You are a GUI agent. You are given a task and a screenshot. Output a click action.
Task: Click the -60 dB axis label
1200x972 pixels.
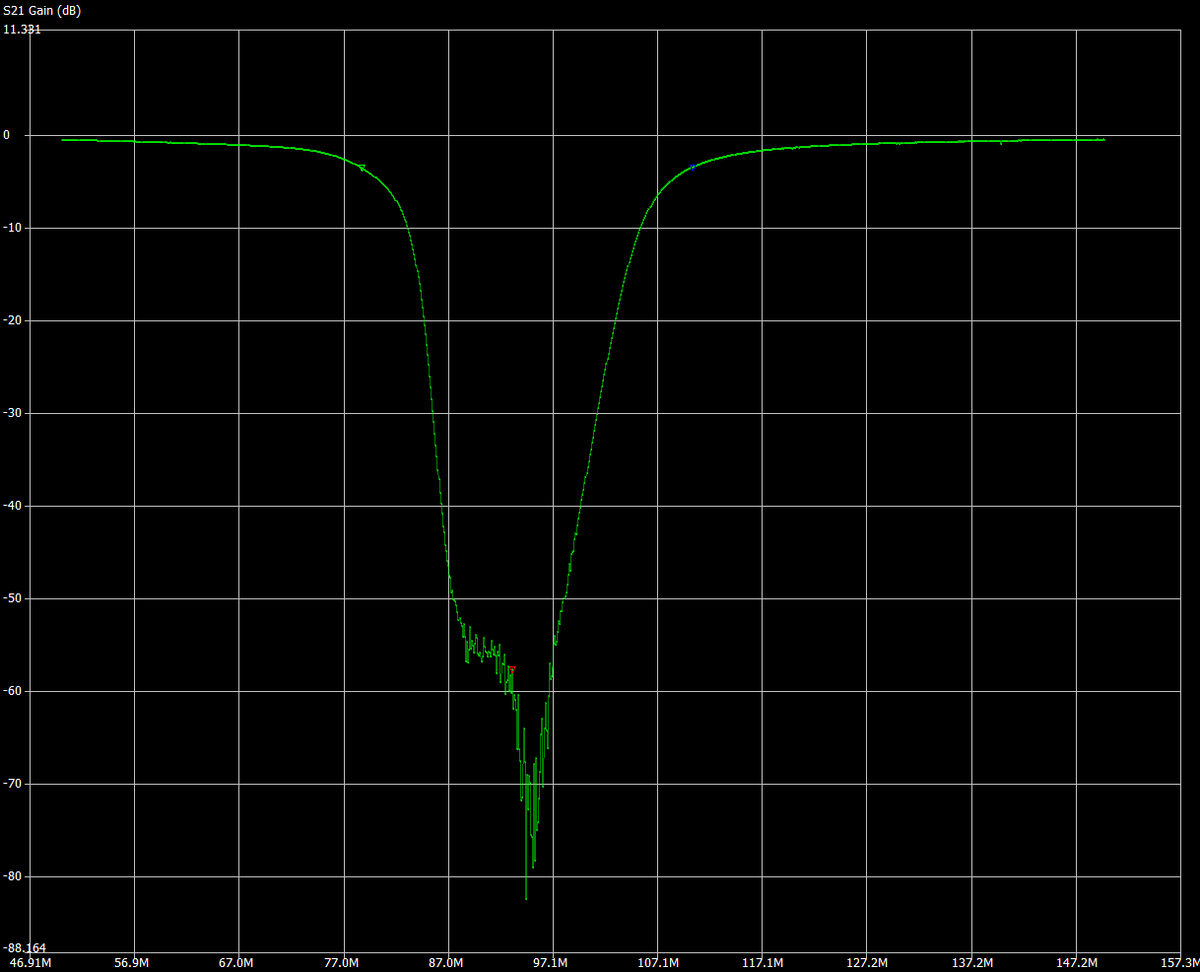[12, 691]
